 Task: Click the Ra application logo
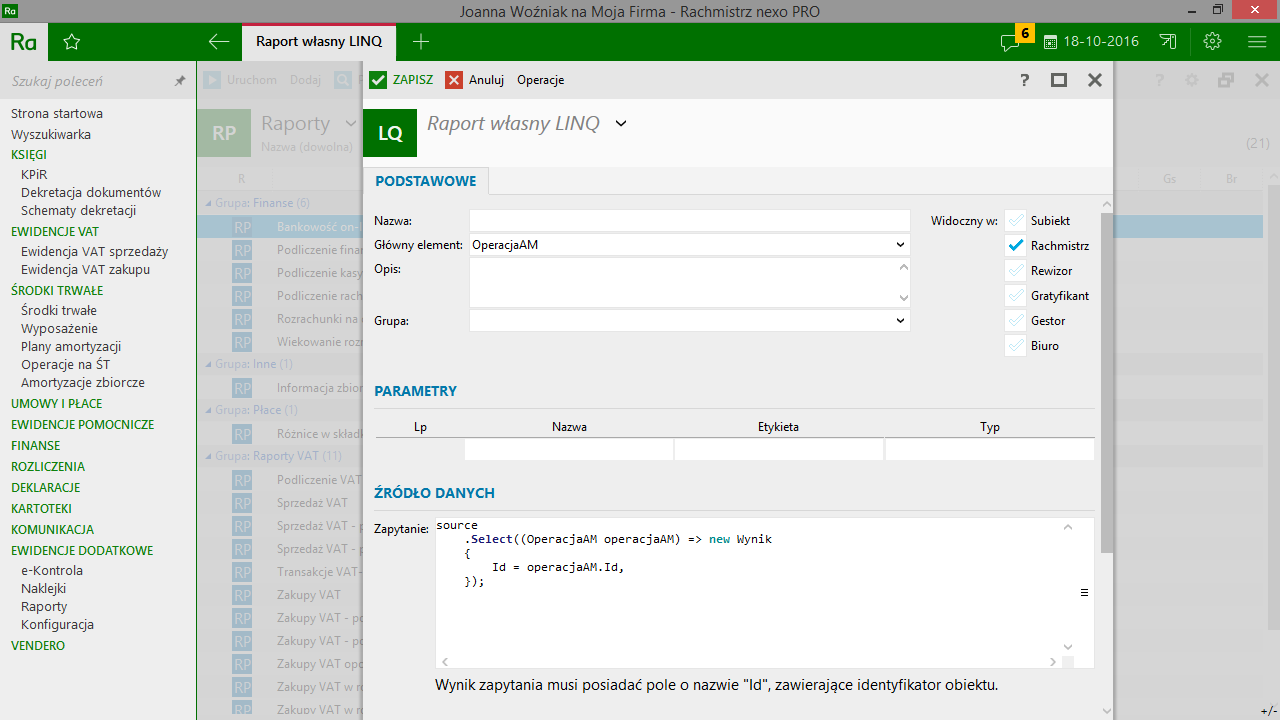click(x=24, y=42)
